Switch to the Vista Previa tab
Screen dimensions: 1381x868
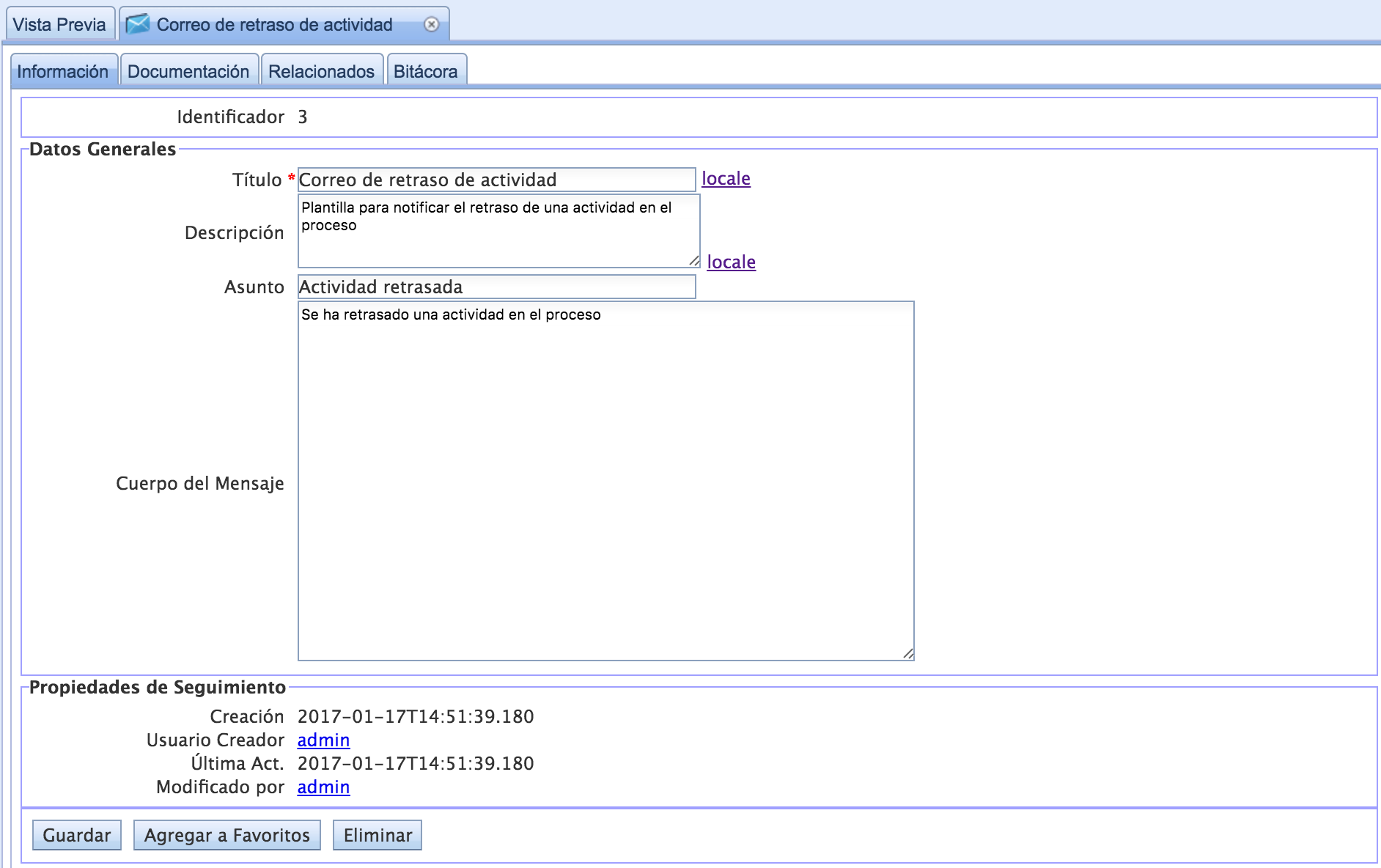click(59, 24)
